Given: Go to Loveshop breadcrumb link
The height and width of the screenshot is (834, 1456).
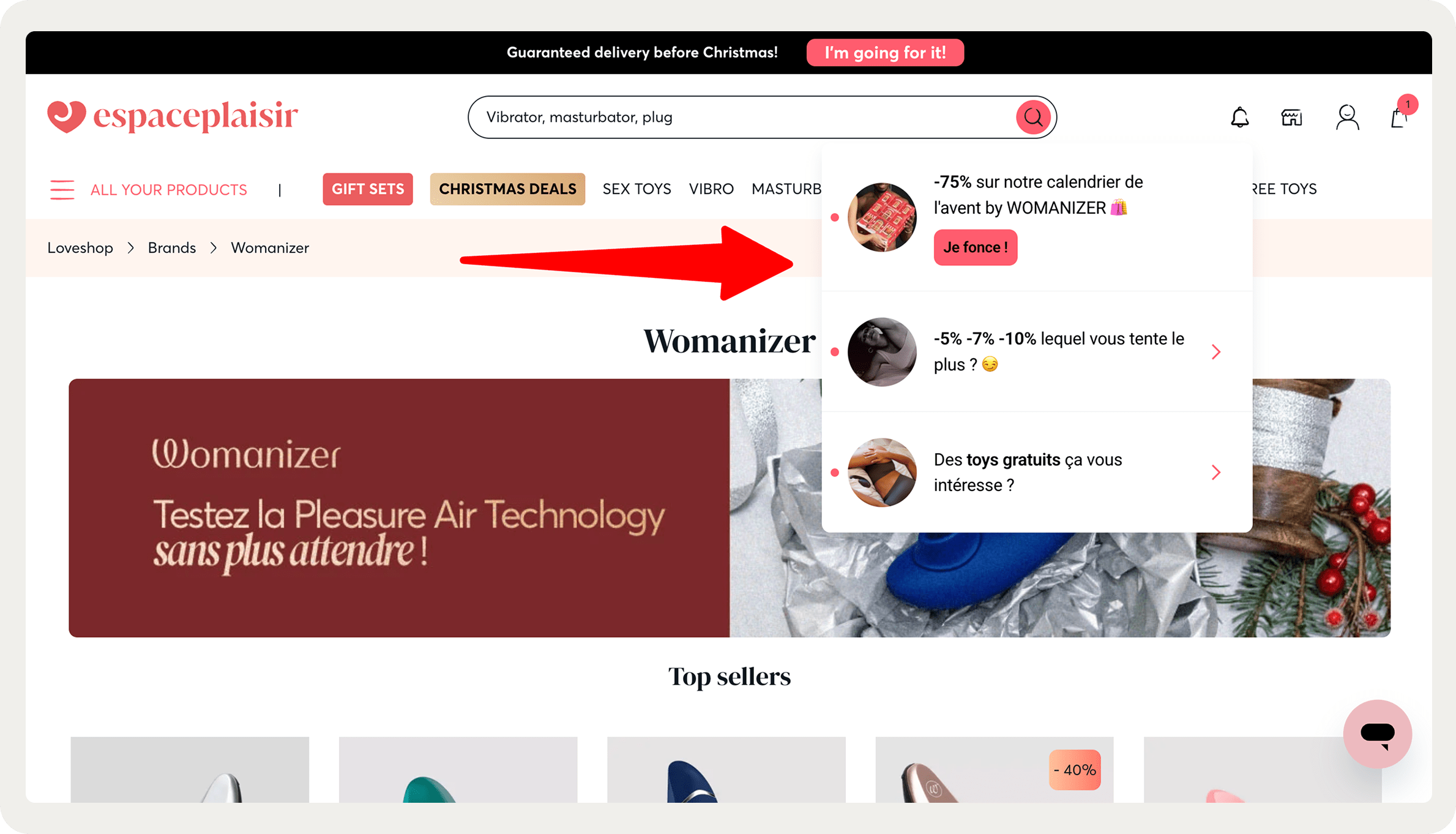Looking at the screenshot, I should [x=80, y=248].
